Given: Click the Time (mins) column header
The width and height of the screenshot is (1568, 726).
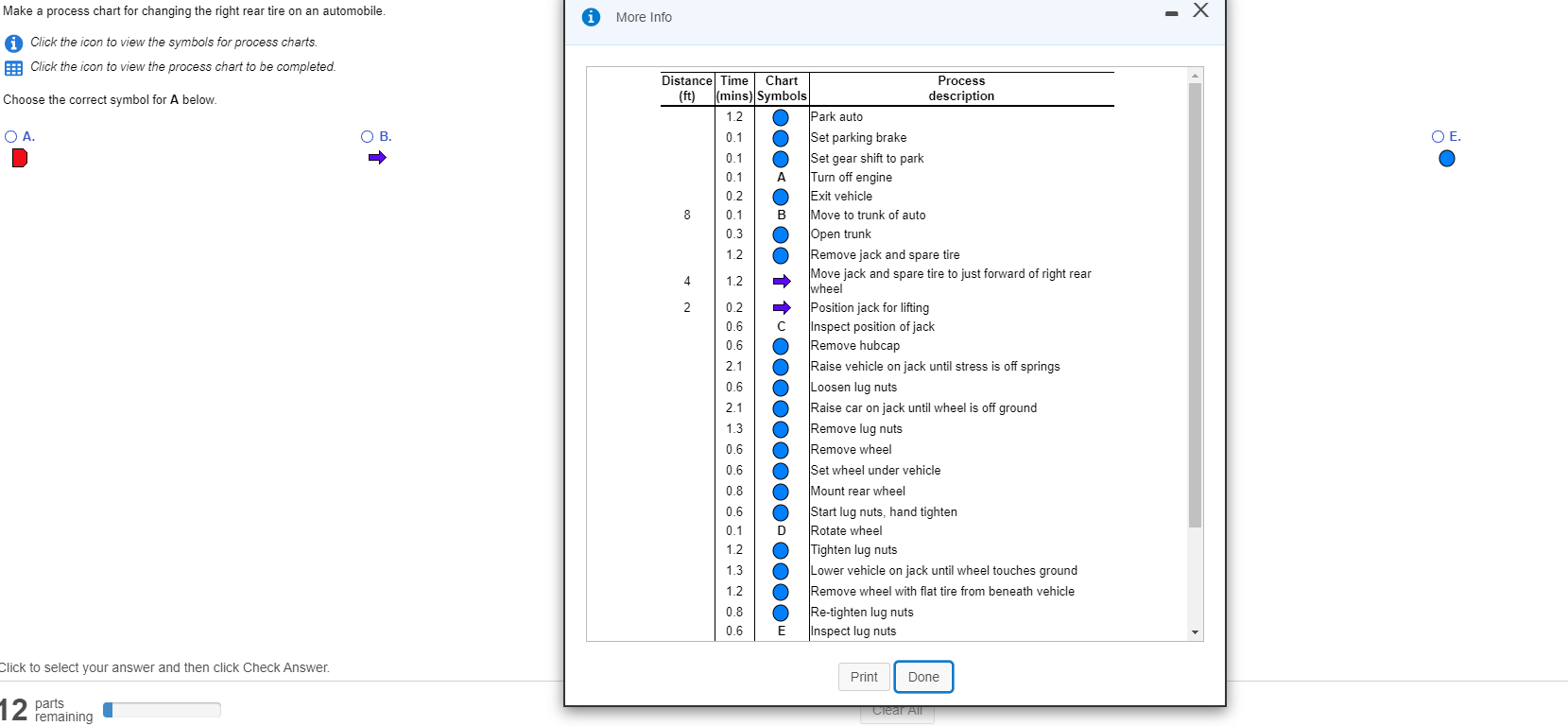Looking at the screenshot, I should pyautogui.click(x=734, y=89).
